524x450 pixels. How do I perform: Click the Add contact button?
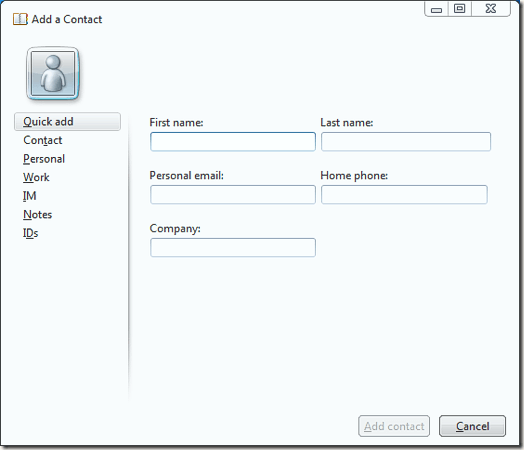click(x=394, y=426)
